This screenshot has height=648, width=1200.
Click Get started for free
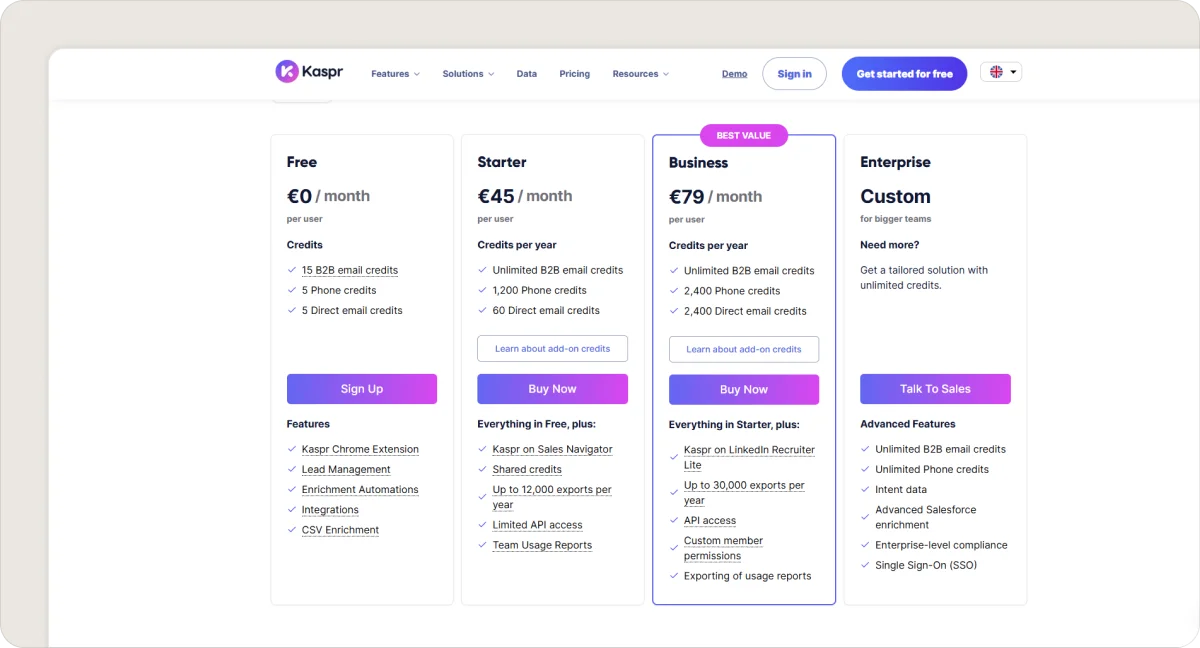click(905, 74)
